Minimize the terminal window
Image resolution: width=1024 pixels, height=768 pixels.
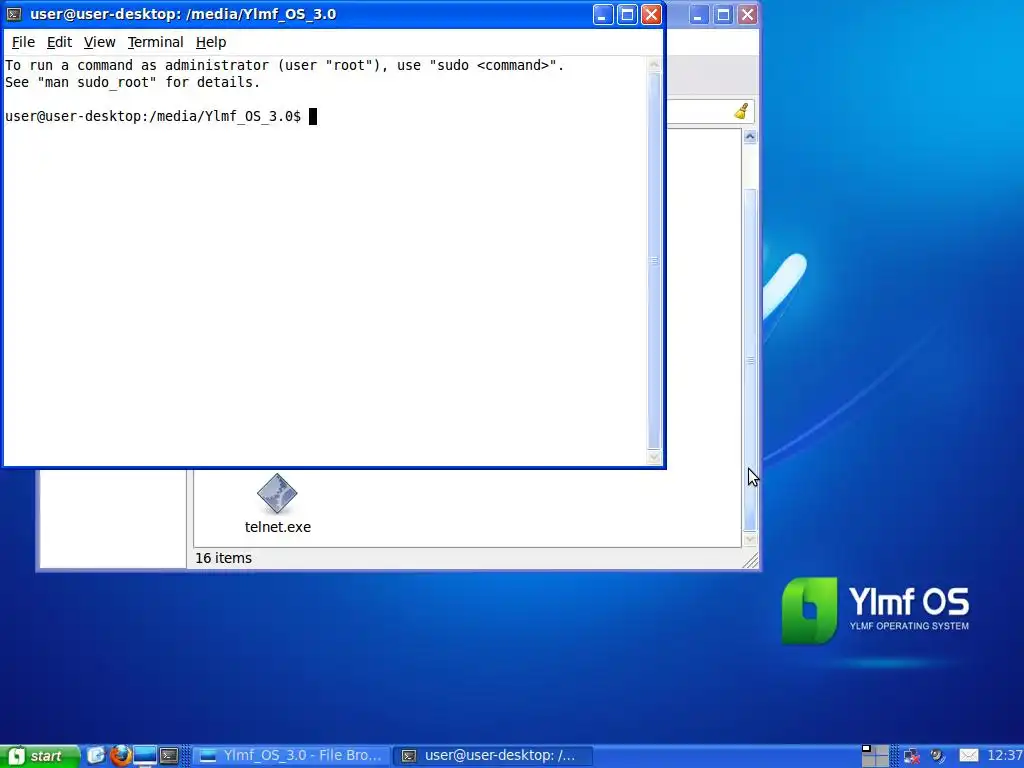pos(603,14)
